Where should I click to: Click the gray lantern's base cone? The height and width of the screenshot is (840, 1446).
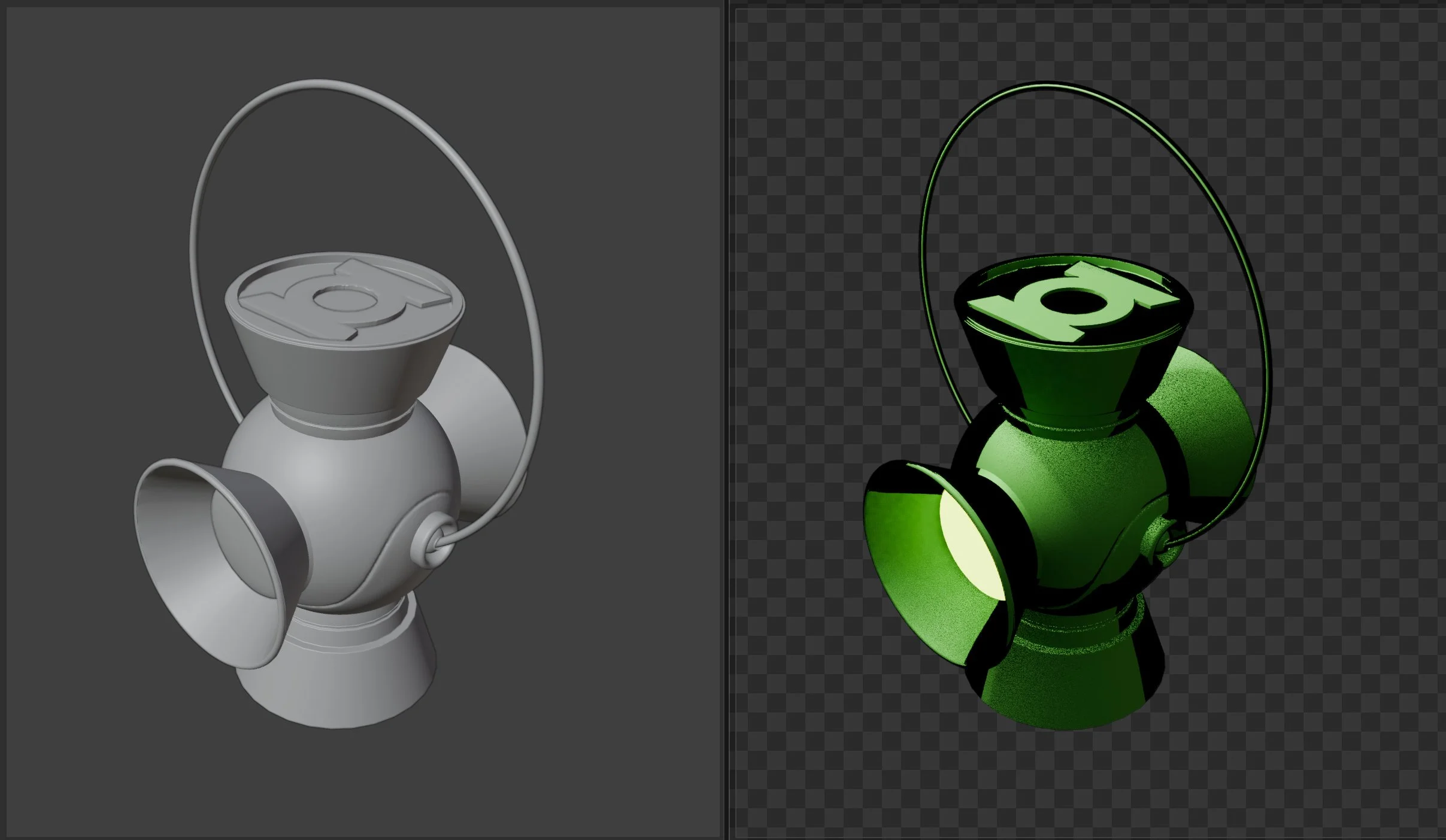[x=335, y=662]
